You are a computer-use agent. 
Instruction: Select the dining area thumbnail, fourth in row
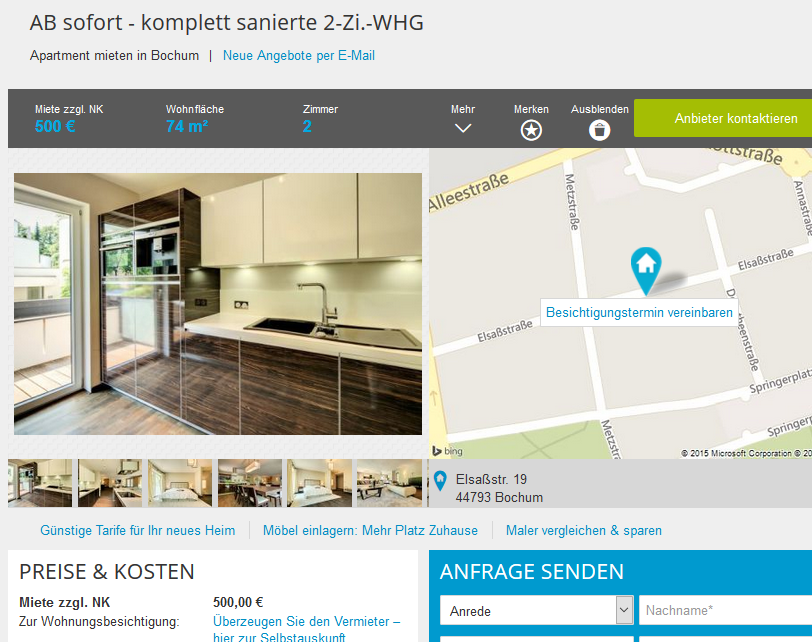pos(250,483)
